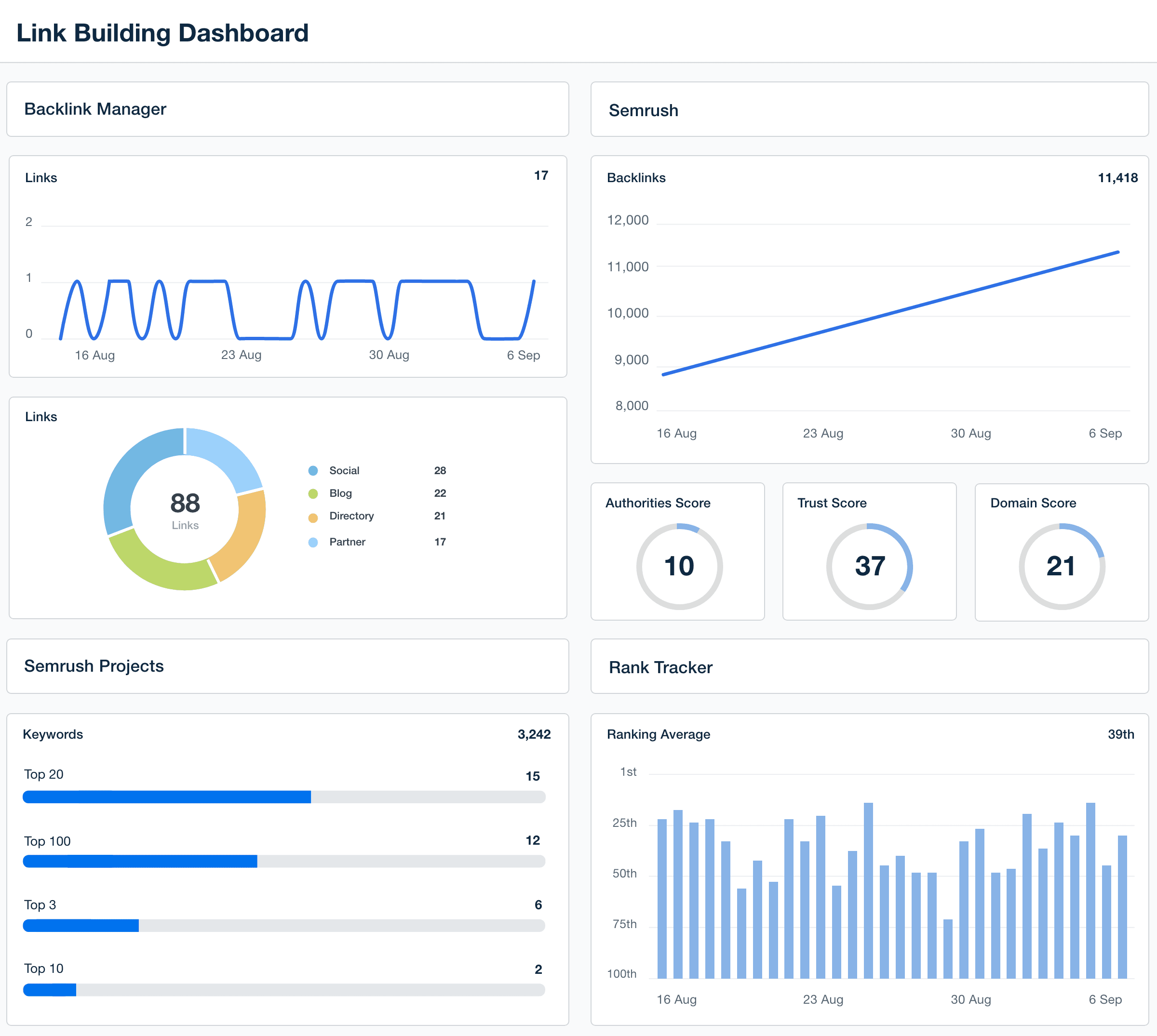This screenshot has height=1036, width=1157.
Task: Click the total backlinks count 11,418
Action: (1118, 178)
